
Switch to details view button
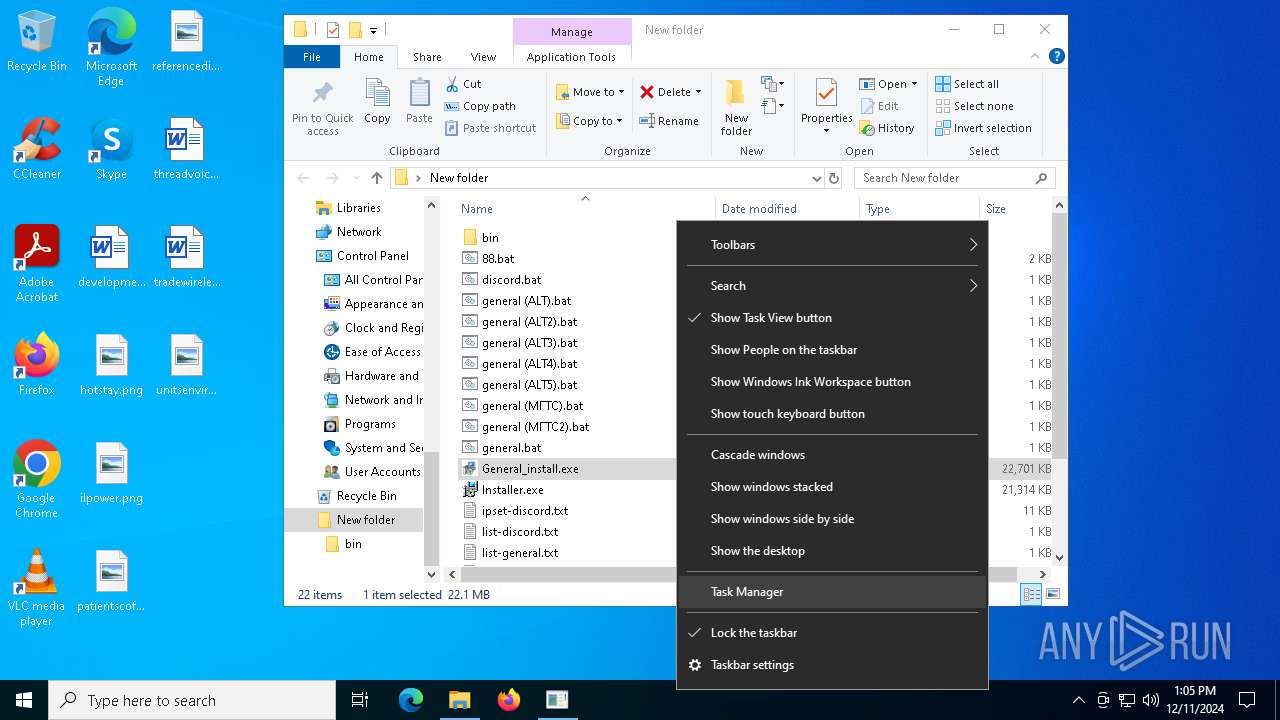click(x=1031, y=594)
